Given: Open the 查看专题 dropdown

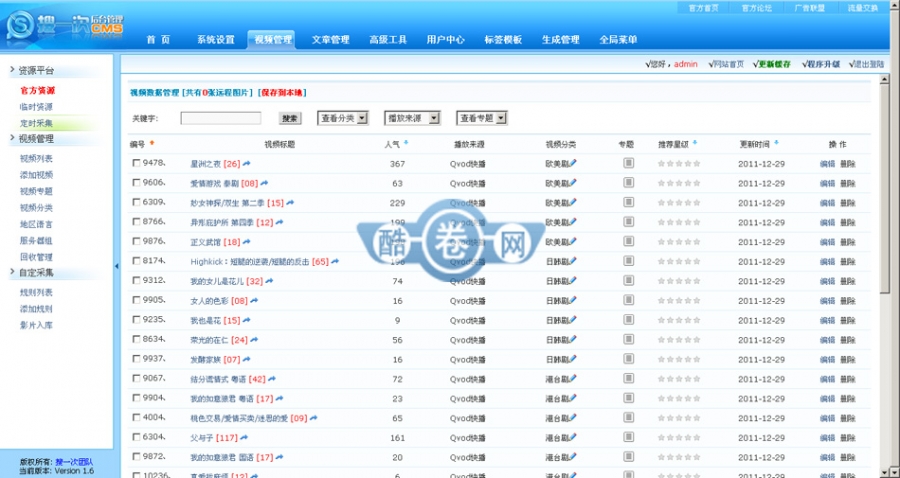Looking at the screenshot, I should tap(482, 118).
